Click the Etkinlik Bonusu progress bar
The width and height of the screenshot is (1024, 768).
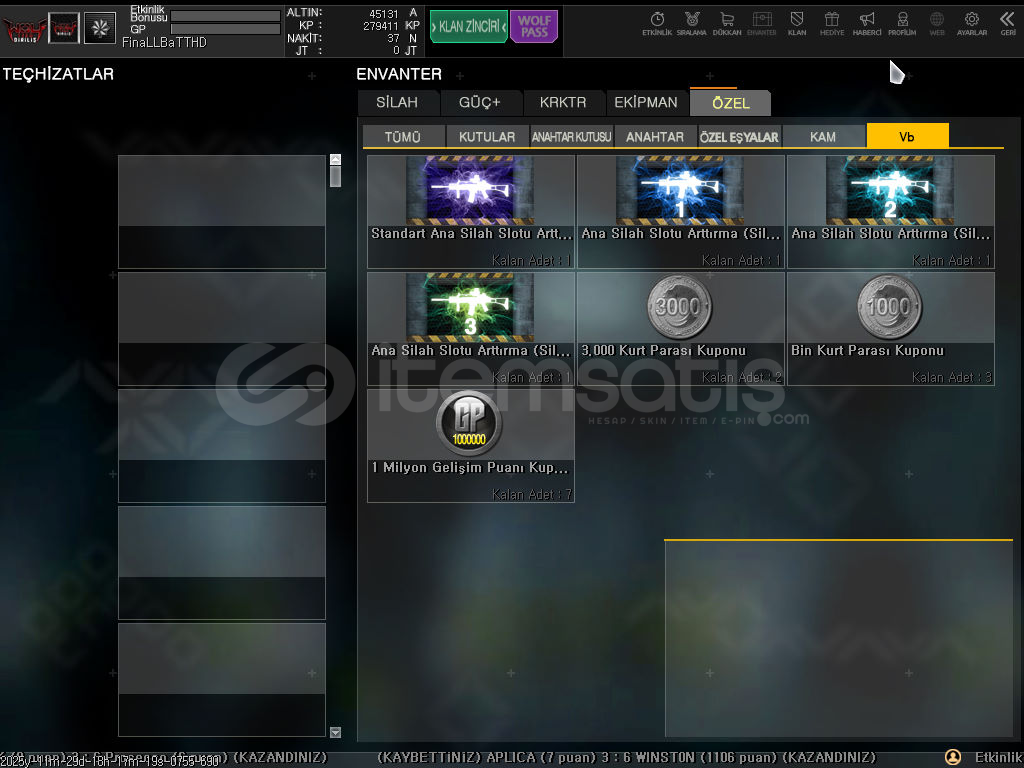(x=225, y=16)
